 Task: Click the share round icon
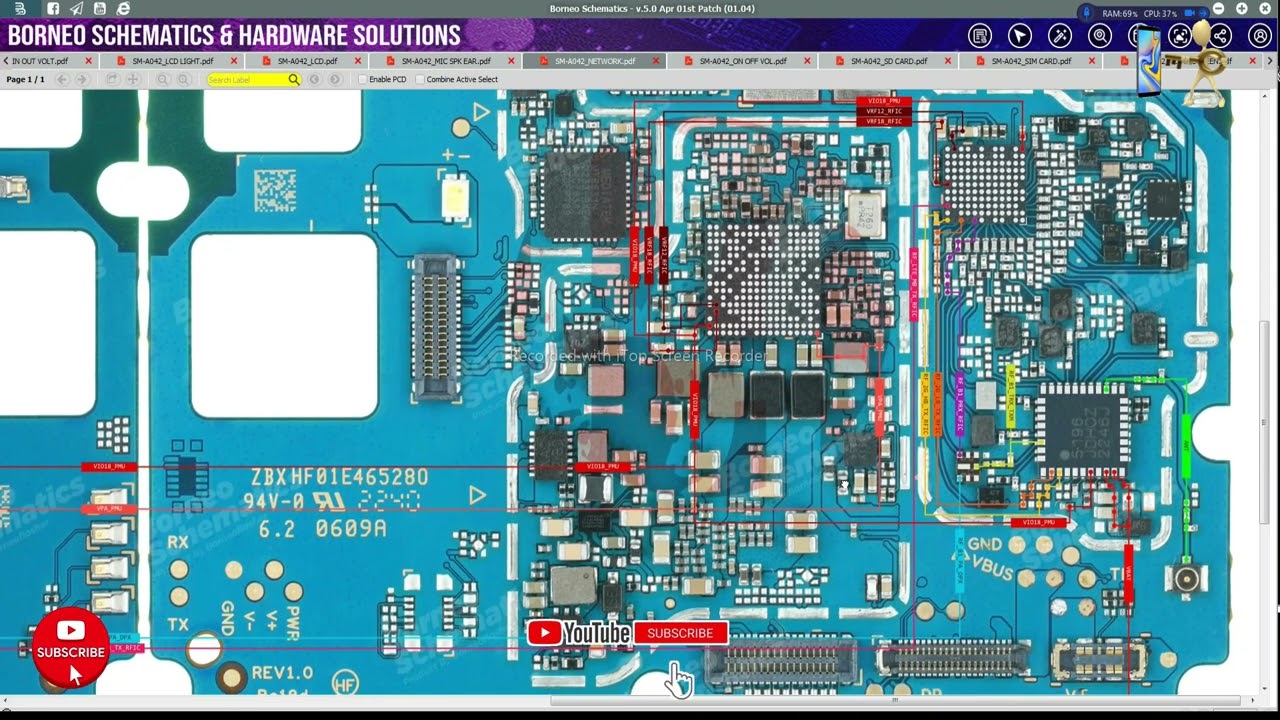[1220, 36]
